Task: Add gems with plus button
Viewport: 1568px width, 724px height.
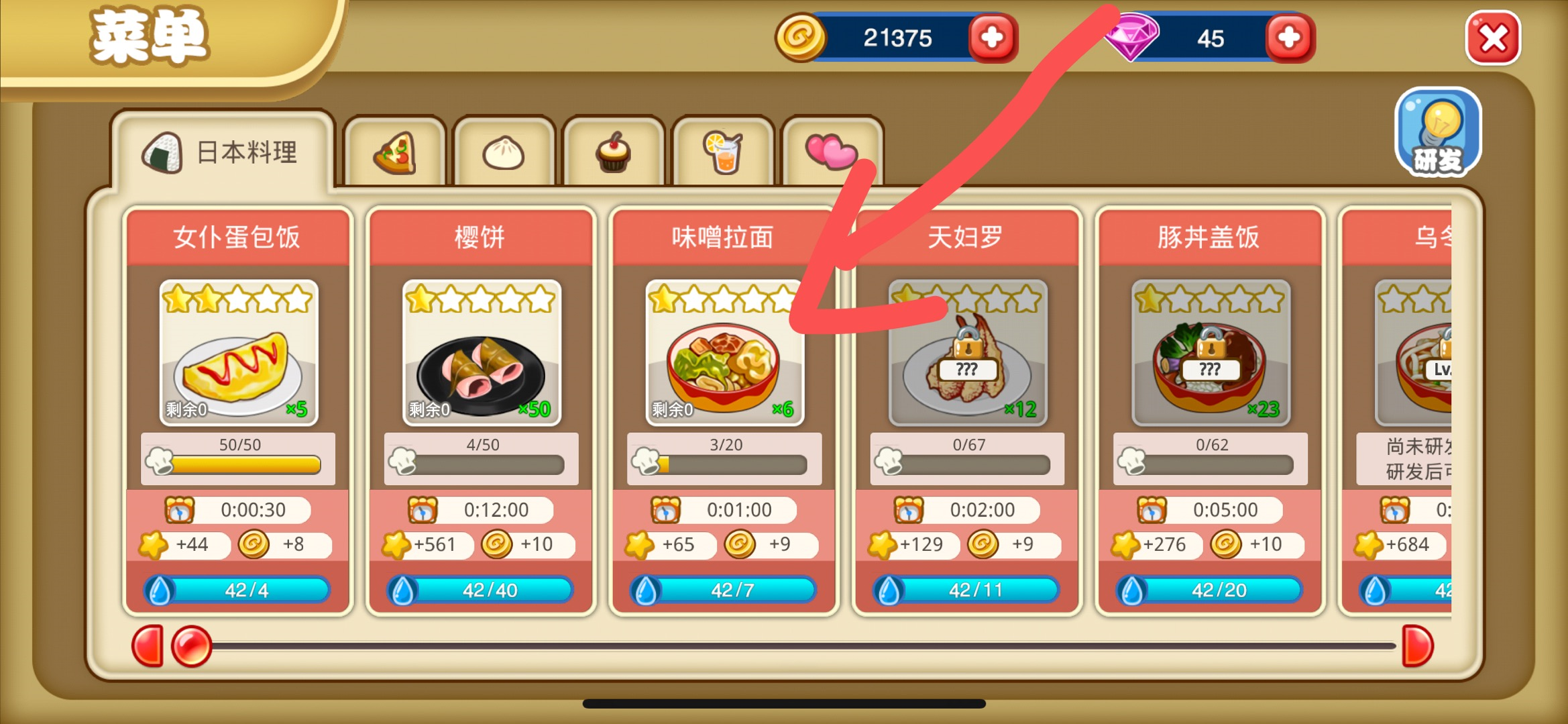Action: (1289, 38)
